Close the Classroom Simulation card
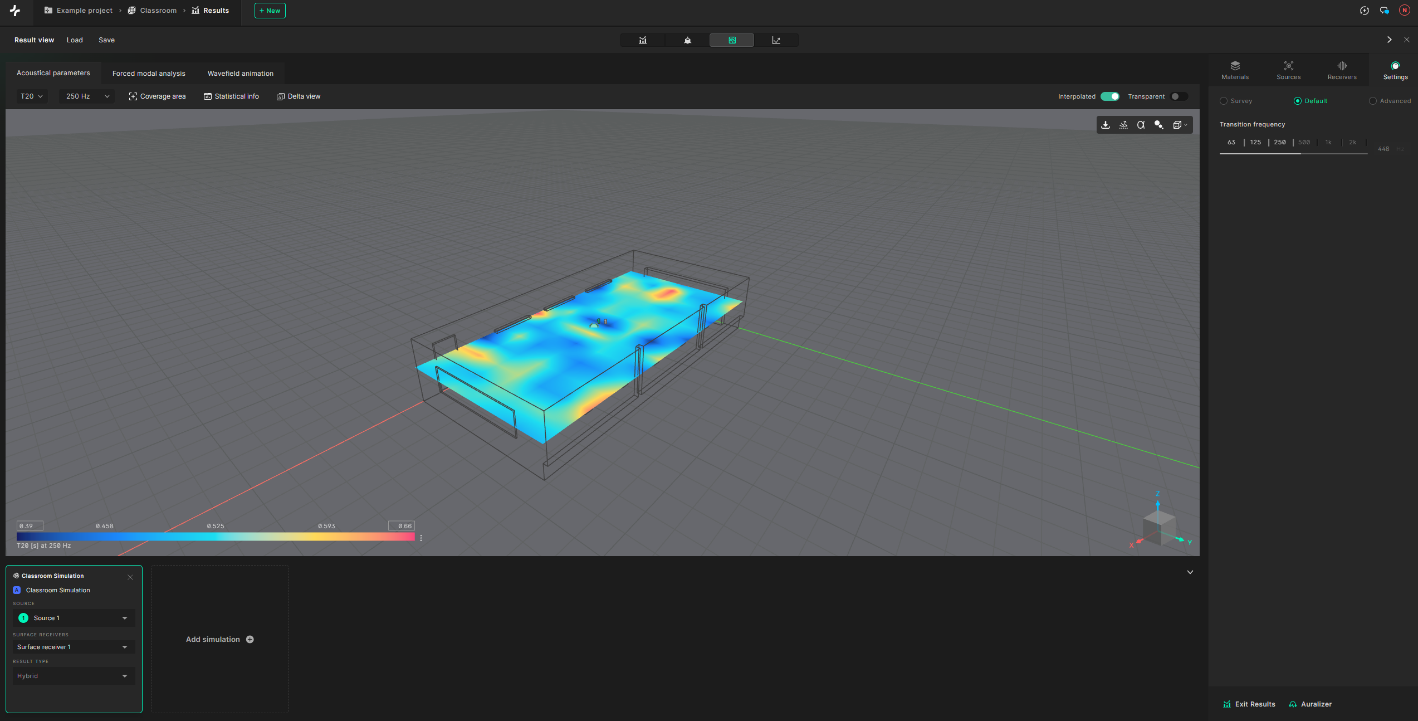The height and width of the screenshot is (721, 1418). point(130,576)
